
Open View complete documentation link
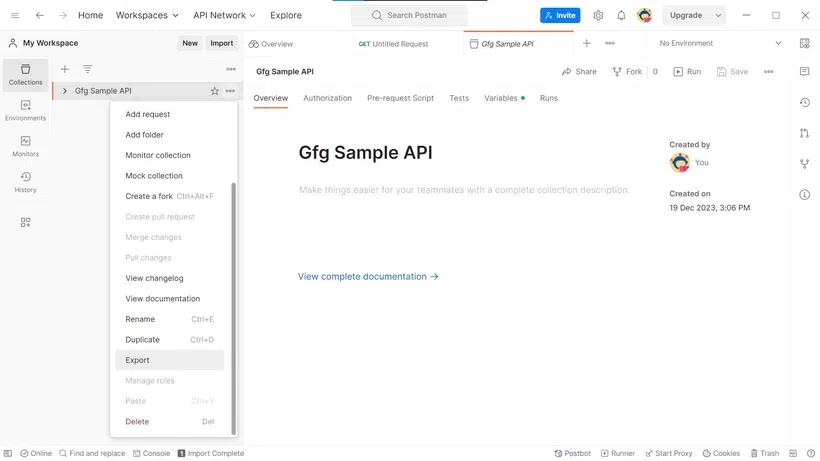(368, 276)
